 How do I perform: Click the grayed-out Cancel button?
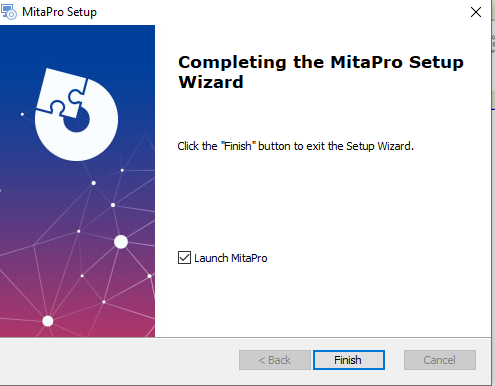pos(440,360)
